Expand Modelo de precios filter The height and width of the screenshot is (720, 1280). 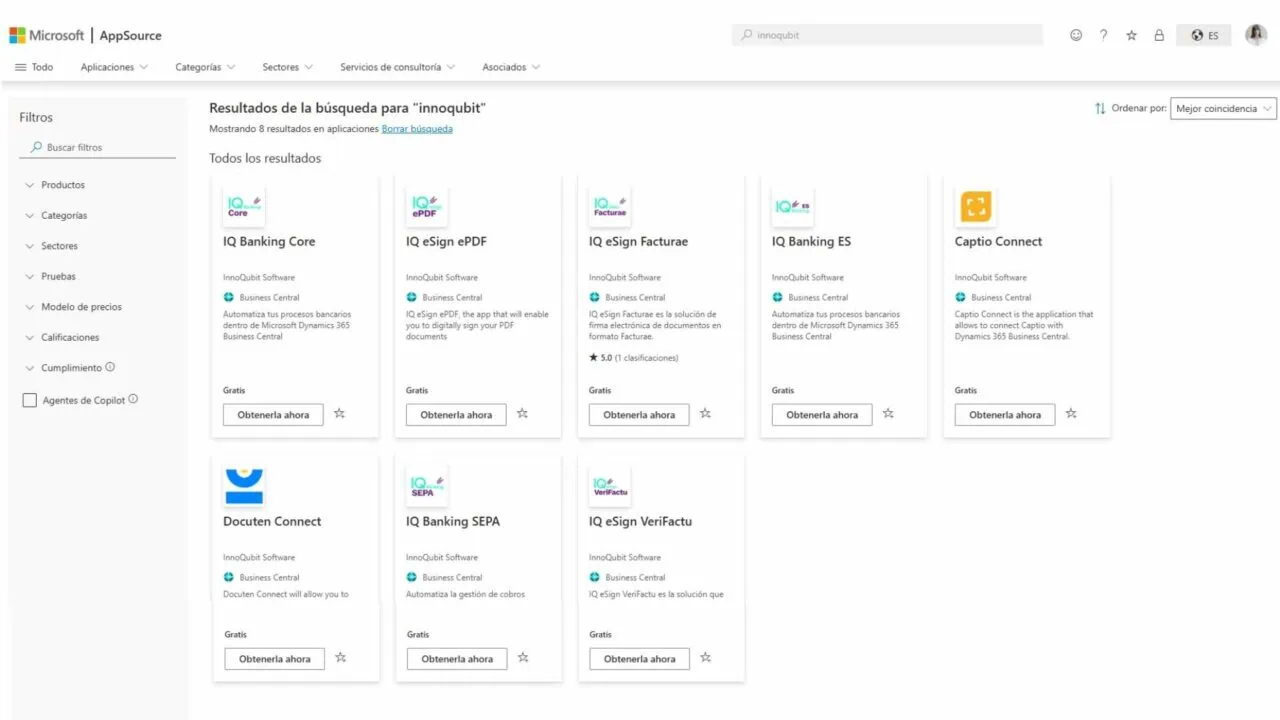pos(73,307)
